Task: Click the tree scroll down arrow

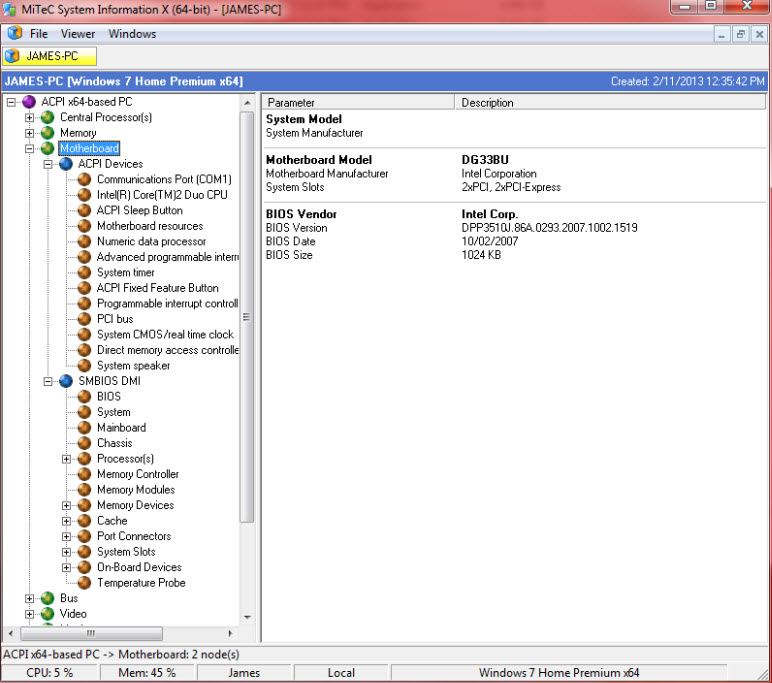Action: 247,617
